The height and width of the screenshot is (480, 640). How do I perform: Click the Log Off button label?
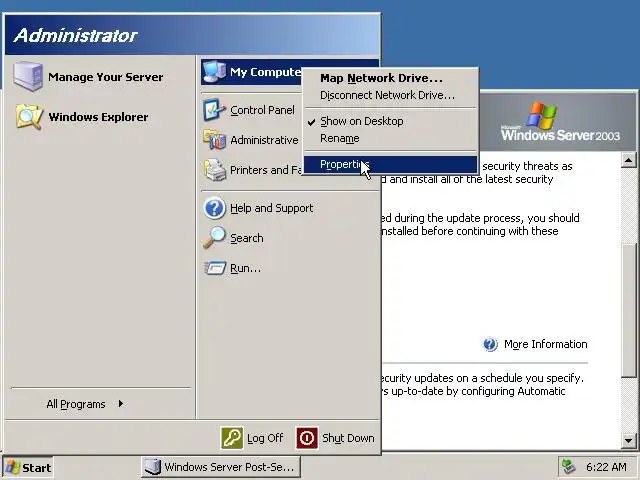click(265, 438)
